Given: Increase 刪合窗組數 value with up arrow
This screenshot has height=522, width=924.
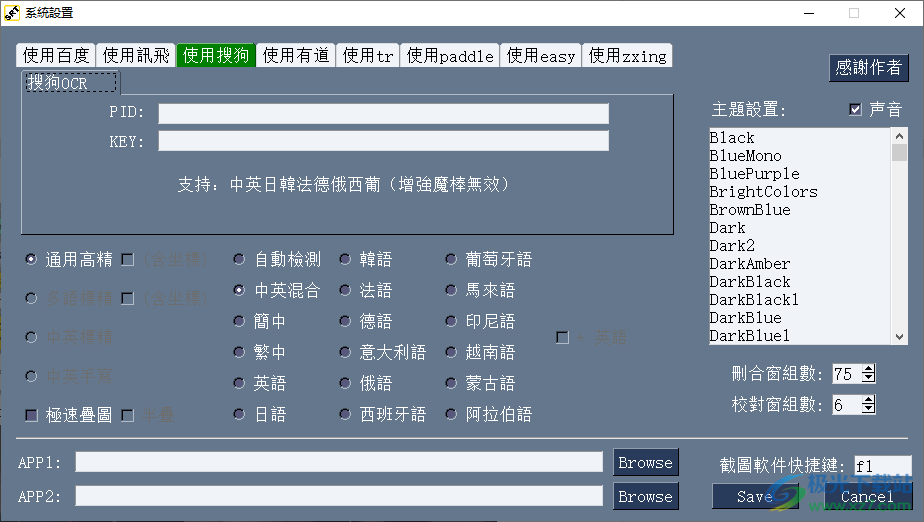Looking at the screenshot, I should pos(869,369).
